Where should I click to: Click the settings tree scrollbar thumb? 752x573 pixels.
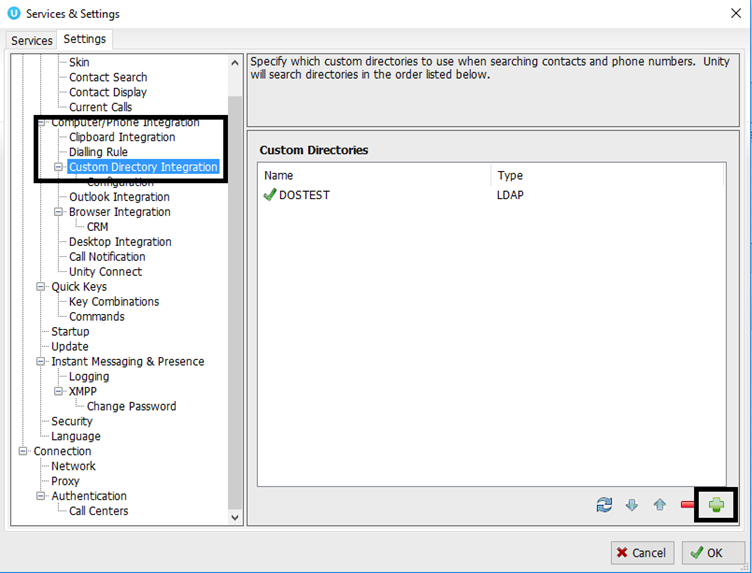235,302
